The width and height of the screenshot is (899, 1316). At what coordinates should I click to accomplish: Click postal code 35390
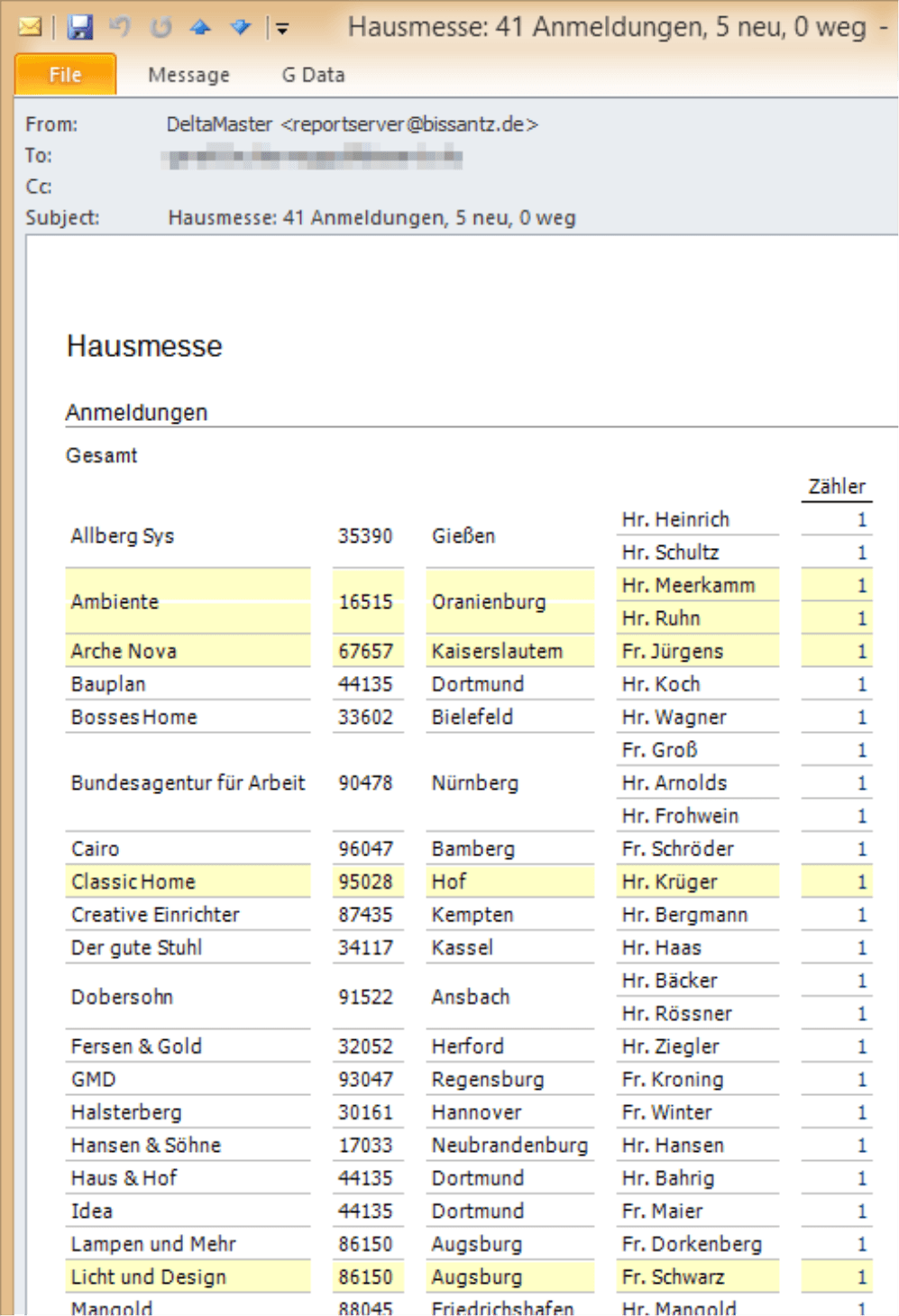(x=365, y=535)
